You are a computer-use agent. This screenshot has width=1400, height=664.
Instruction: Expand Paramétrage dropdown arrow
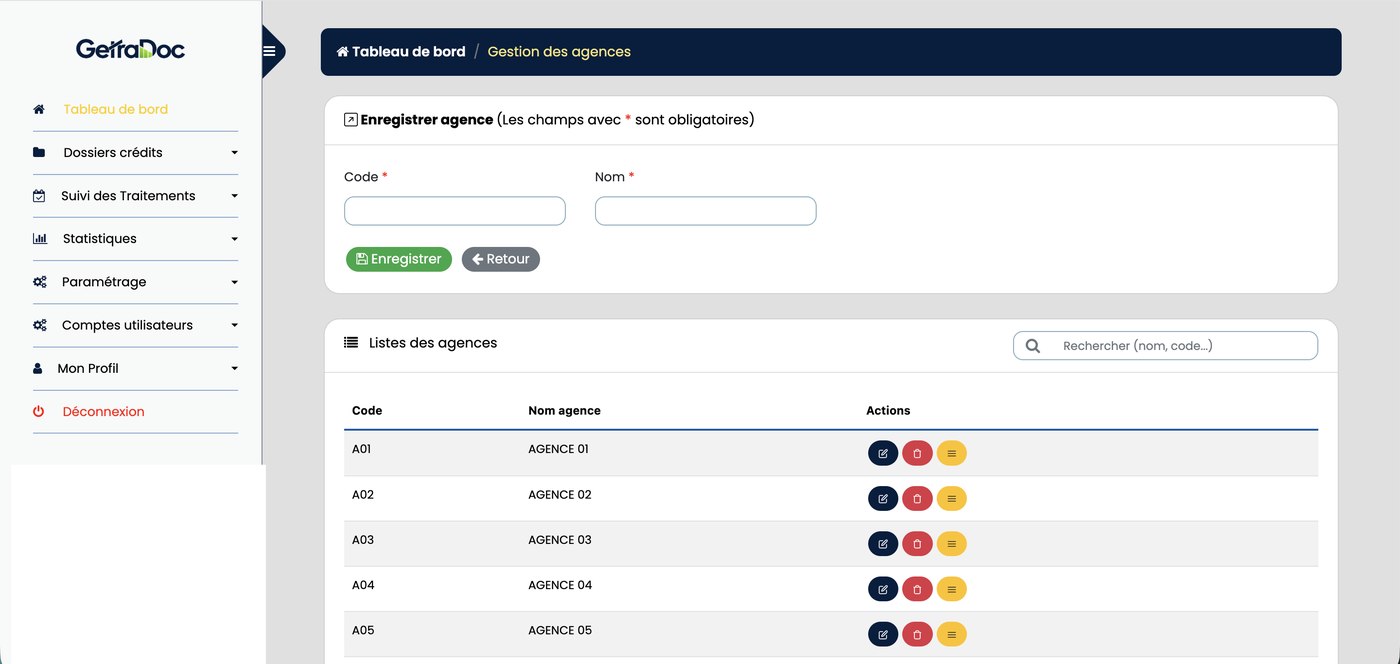tap(234, 282)
